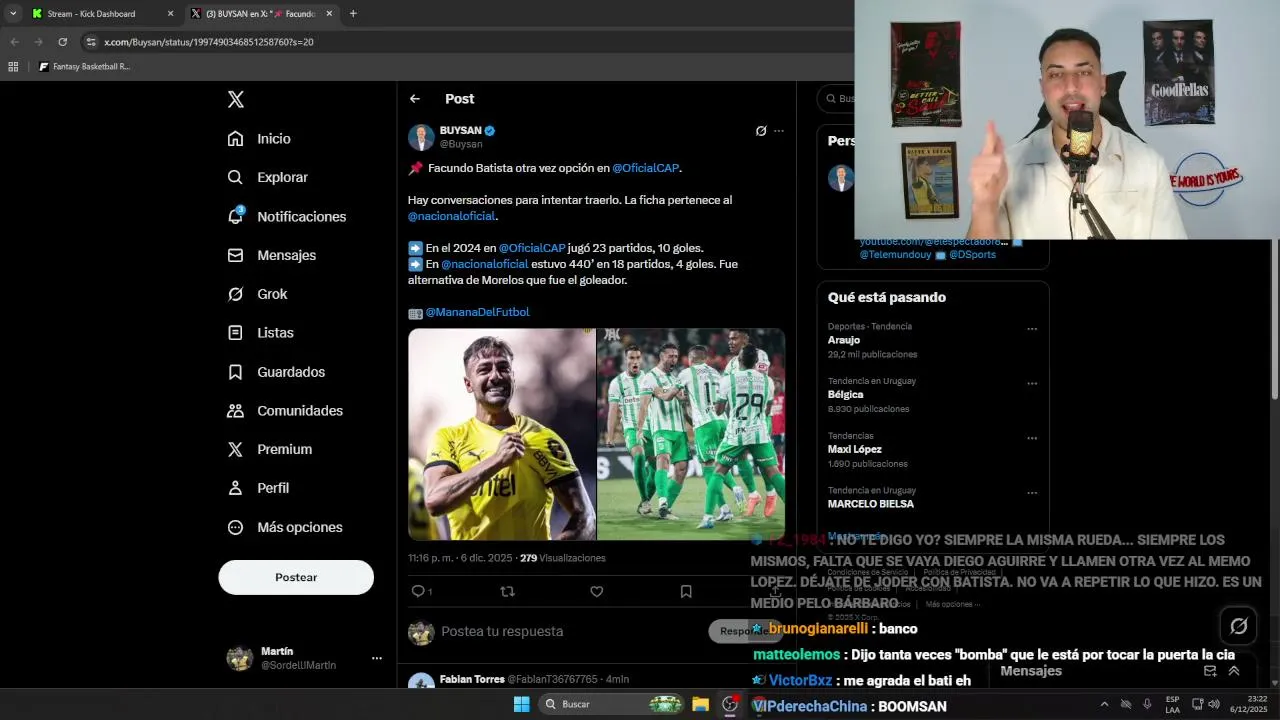Click @nacionaloficial link after 'pertenece al'

coord(451,216)
